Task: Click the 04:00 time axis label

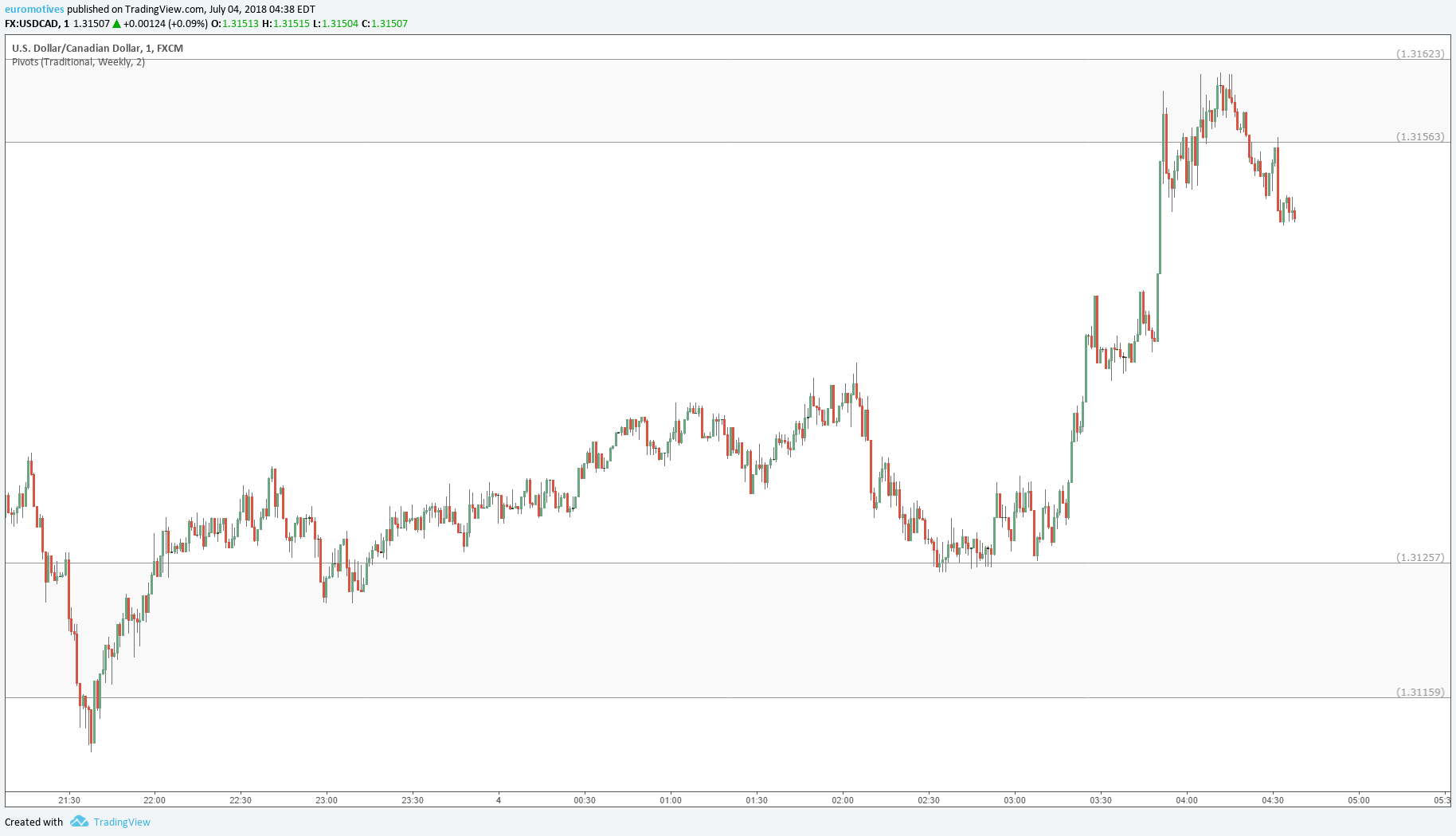Action: click(1187, 800)
